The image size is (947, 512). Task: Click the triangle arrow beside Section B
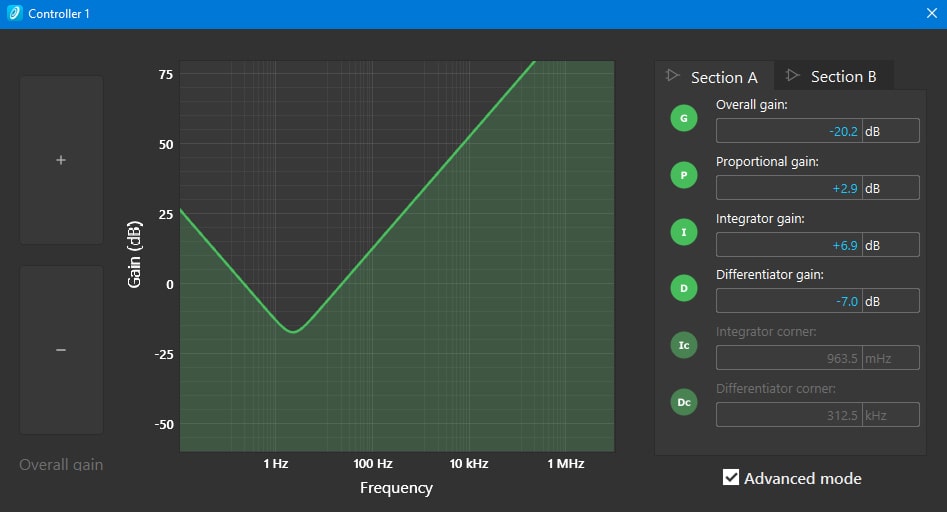click(792, 75)
